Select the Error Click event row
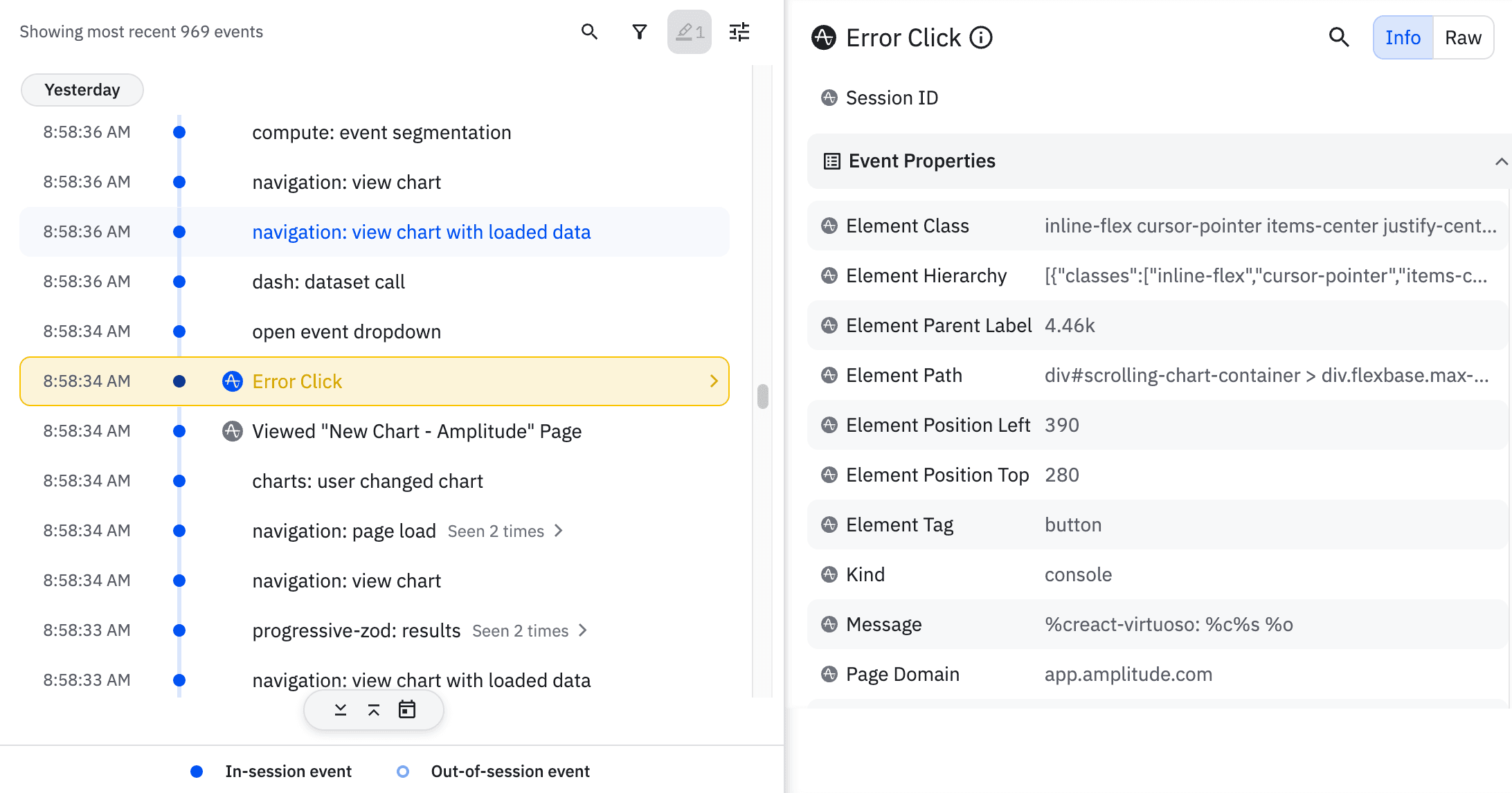Screen dimensions: 1512x793 click(x=375, y=381)
